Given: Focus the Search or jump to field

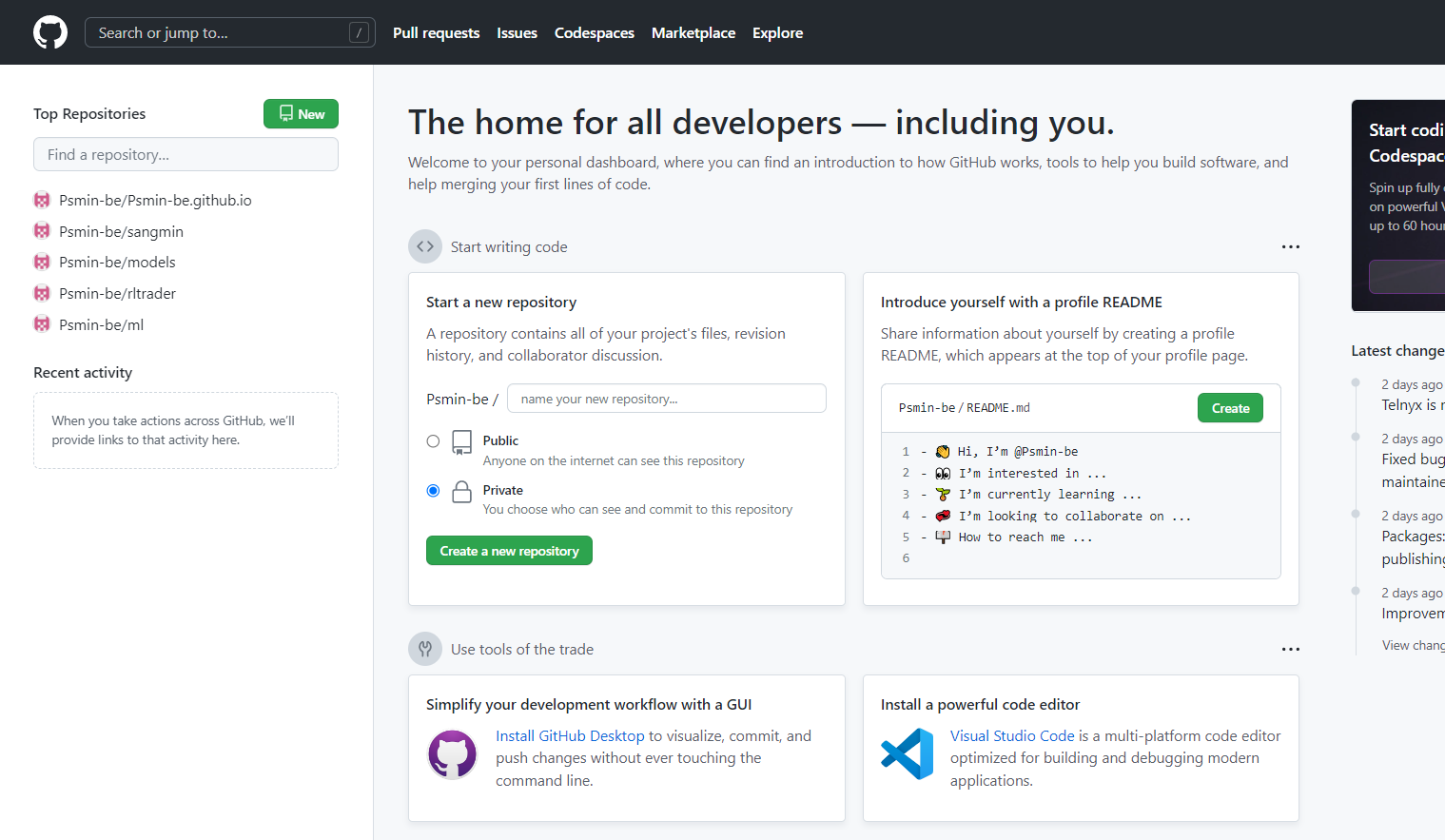Looking at the screenshot, I should tap(229, 32).
